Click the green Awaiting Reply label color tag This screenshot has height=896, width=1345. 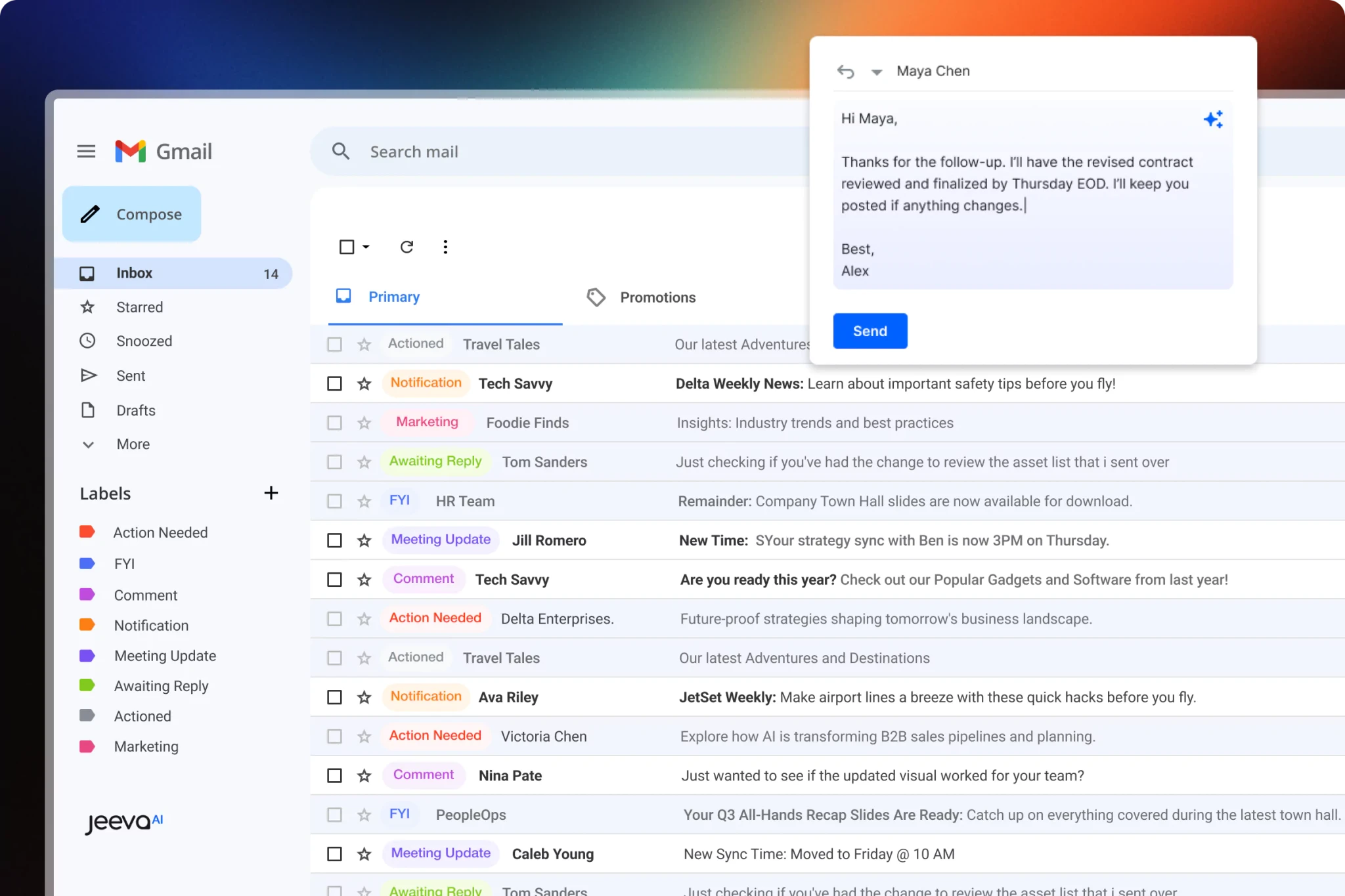87,685
